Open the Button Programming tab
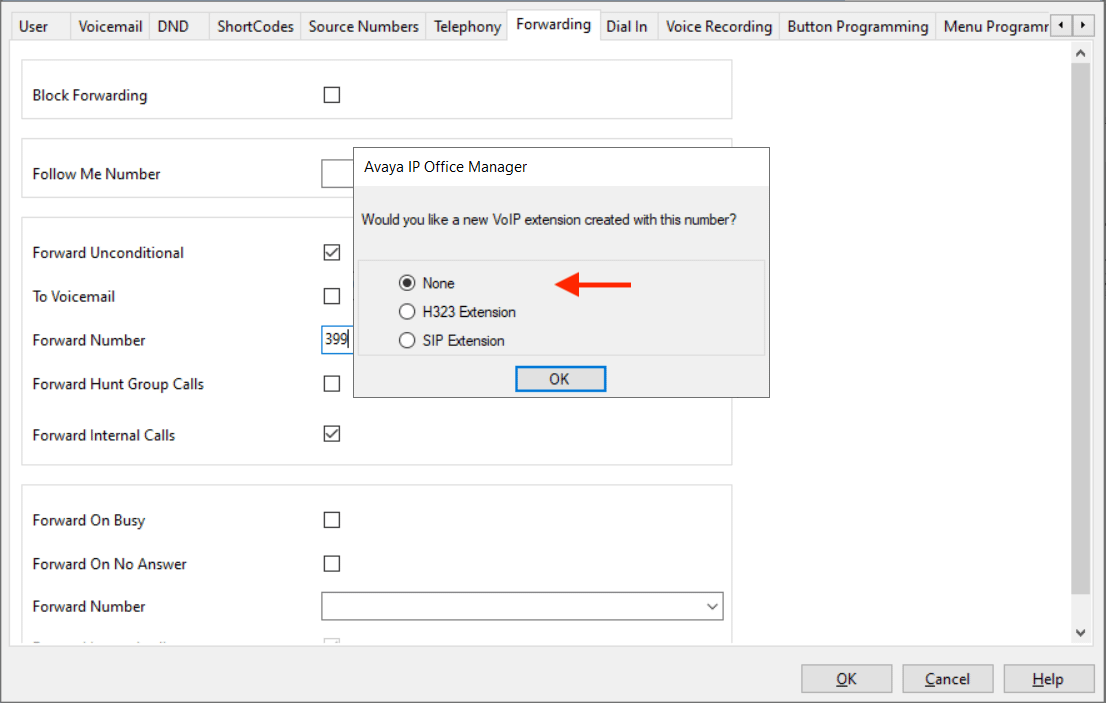The width and height of the screenshot is (1106, 703). click(858, 26)
